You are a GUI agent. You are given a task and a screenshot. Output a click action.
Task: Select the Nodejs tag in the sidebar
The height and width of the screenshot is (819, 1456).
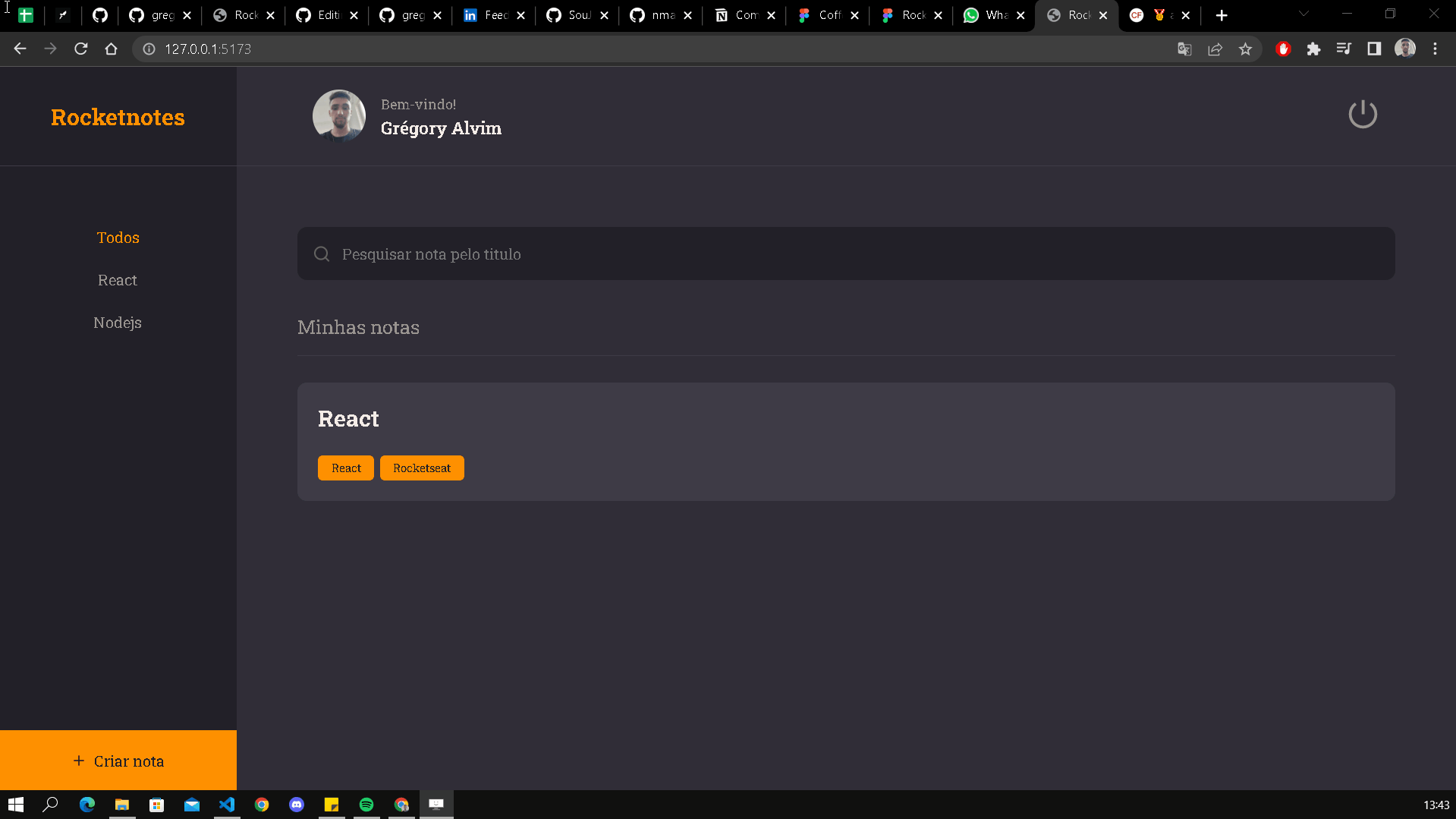coord(118,322)
